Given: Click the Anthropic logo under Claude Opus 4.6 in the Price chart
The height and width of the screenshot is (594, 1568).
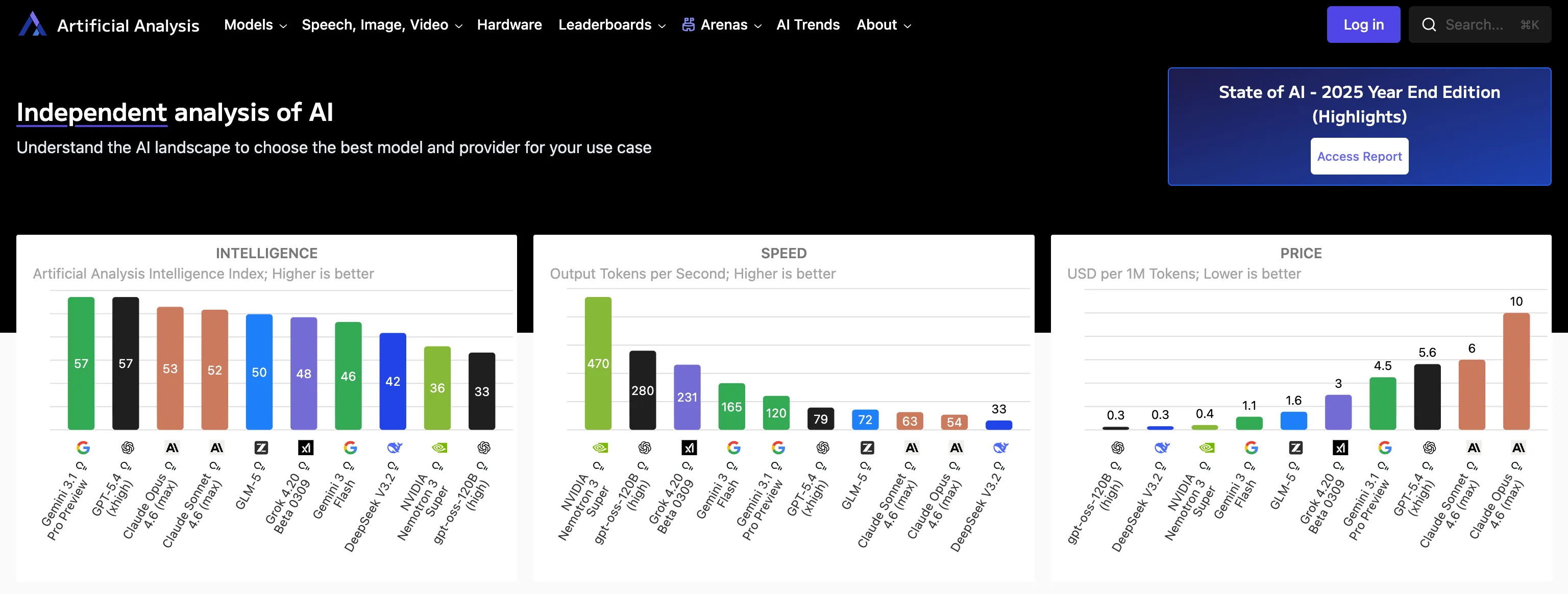Looking at the screenshot, I should (1518, 448).
